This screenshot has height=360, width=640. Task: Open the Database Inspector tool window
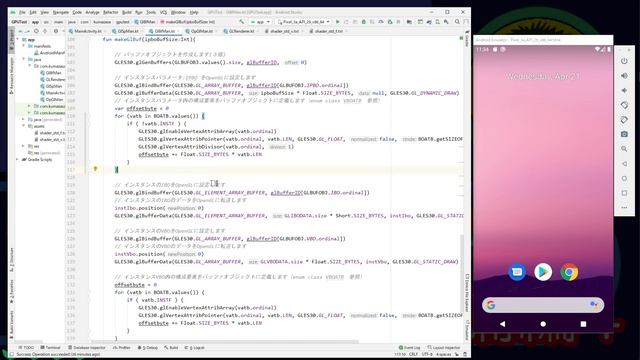click(x=87, y=347)
